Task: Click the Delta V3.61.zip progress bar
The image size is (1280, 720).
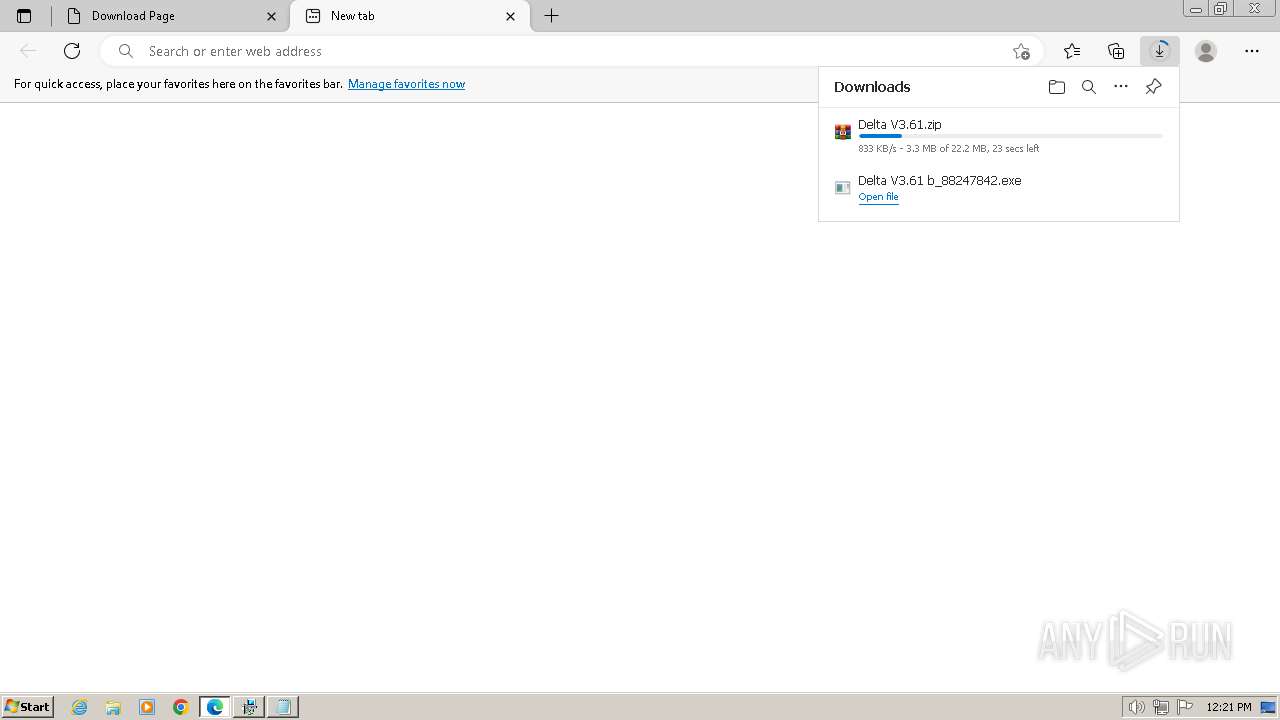Action: pyautogui.click(x=1010, y=136)
